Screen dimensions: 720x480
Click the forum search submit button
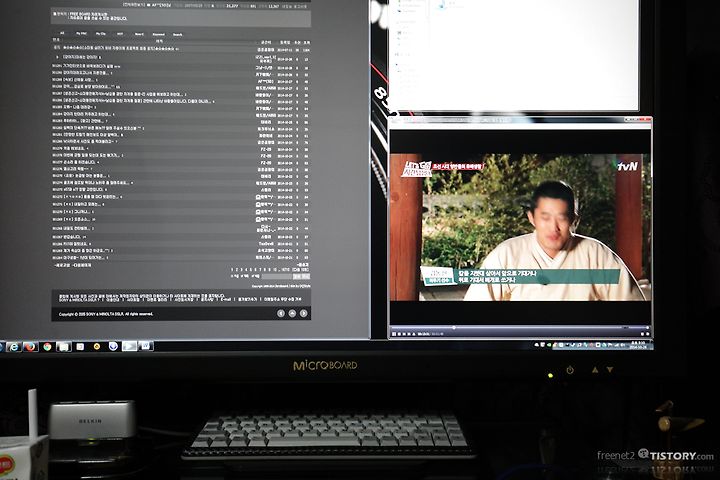pyautogui.click(x=301, y=276)
